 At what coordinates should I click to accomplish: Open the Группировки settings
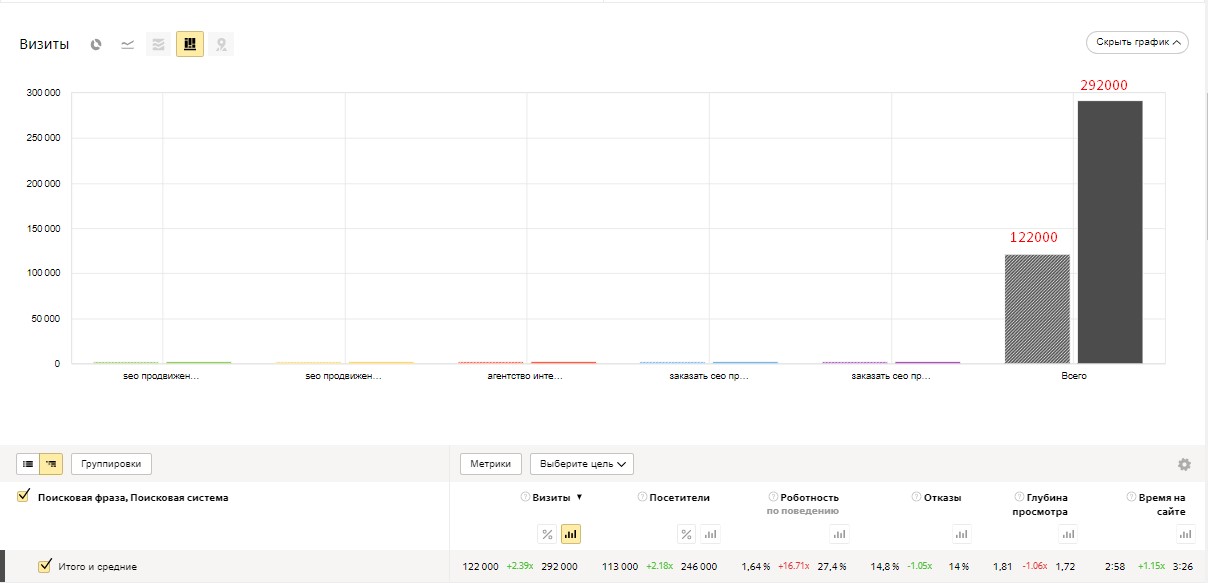pos(111,464)
